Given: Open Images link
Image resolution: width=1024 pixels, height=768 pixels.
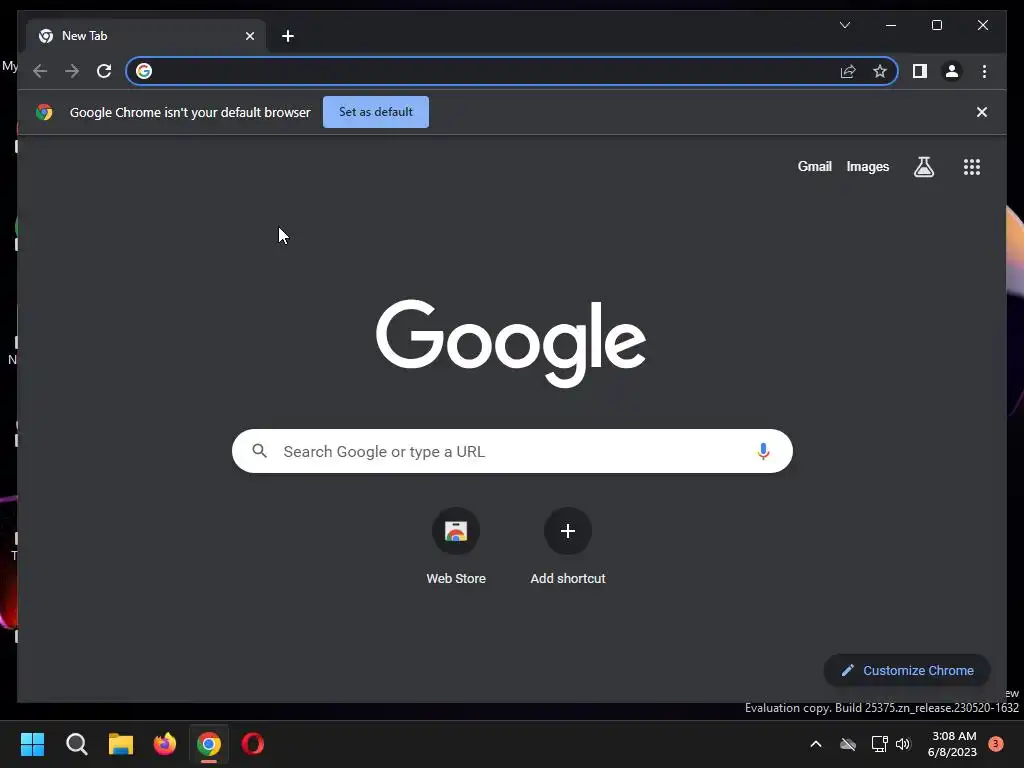Looking at the screenshot, I should [x=867, y=167].
